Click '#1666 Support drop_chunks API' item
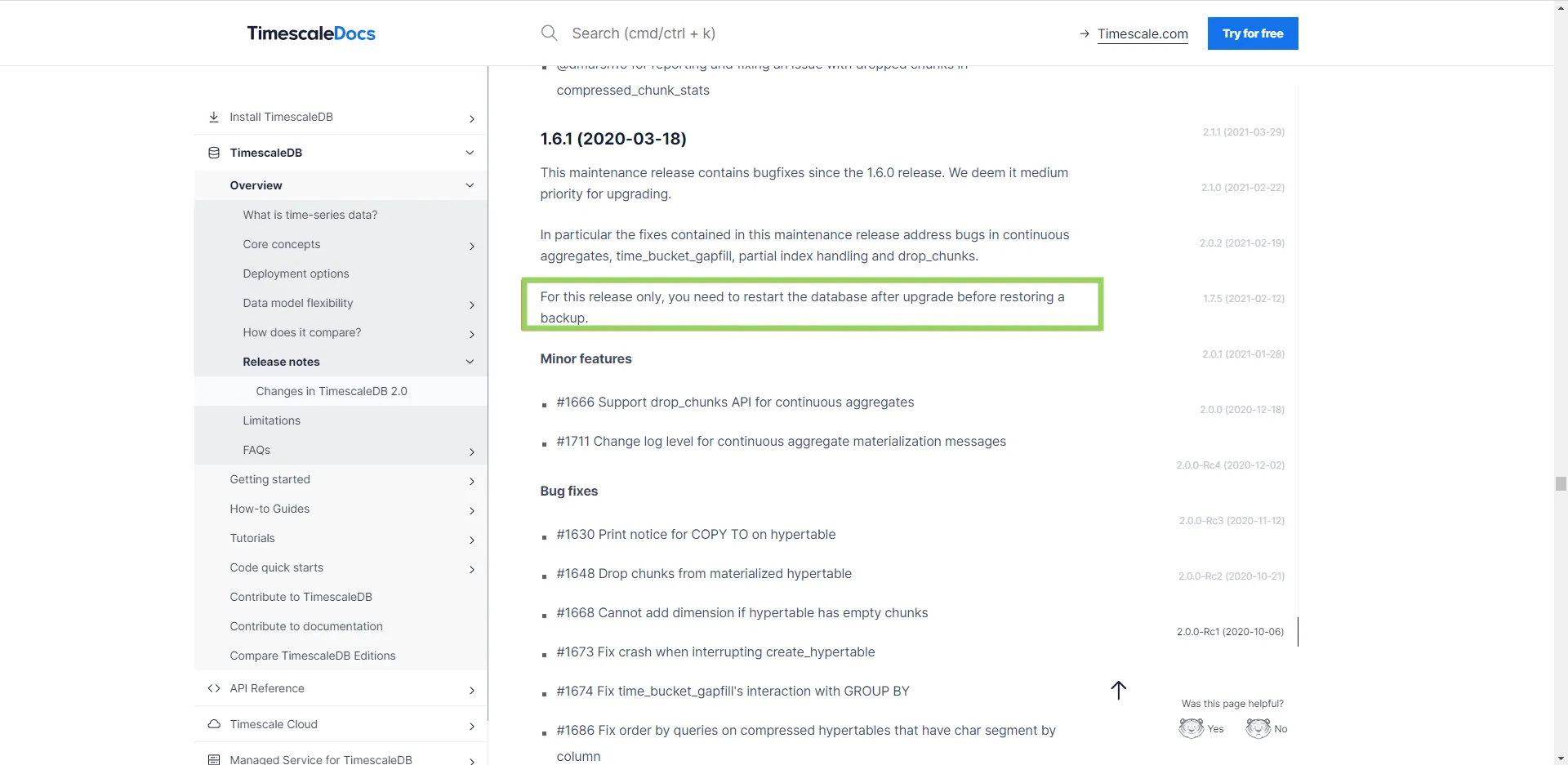 pyautogui.click(x=735, y=403)
